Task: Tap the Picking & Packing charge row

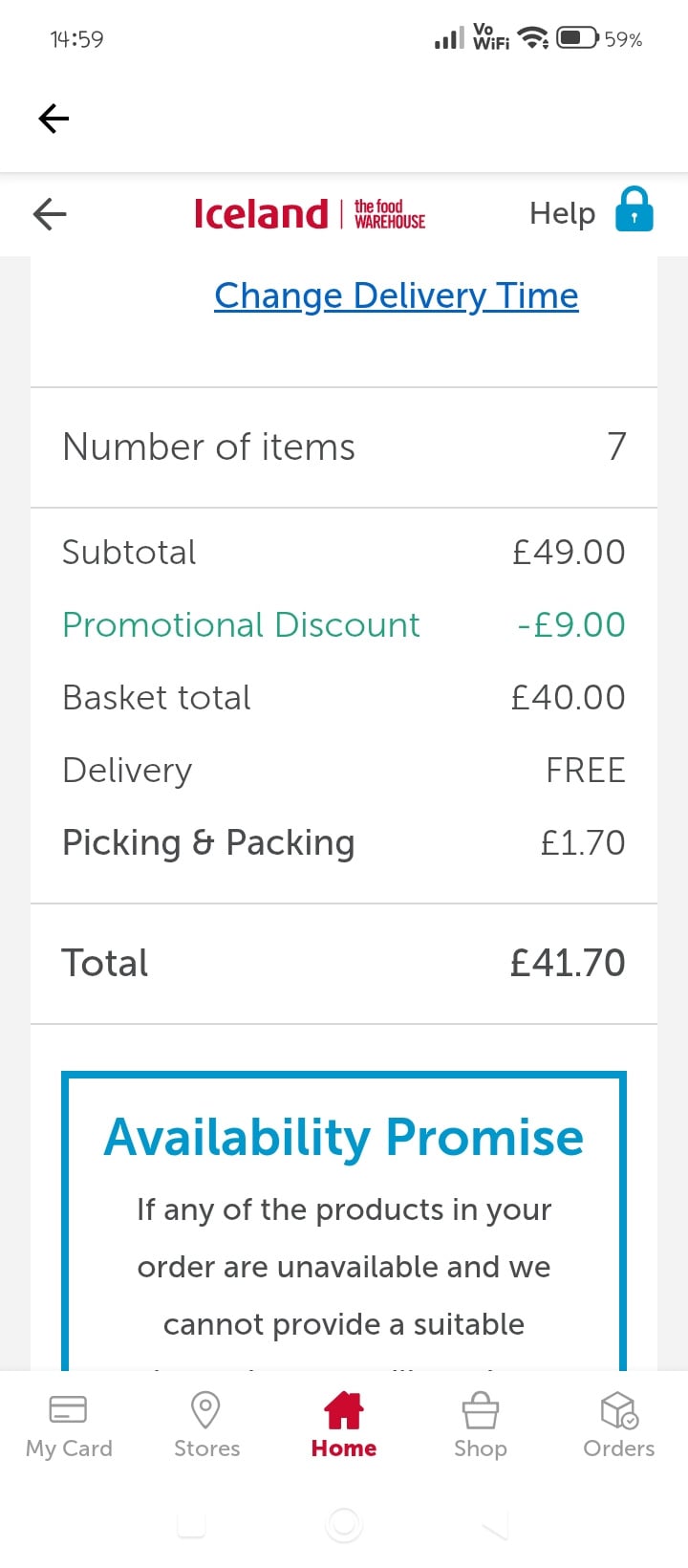Action: (344, 842)
